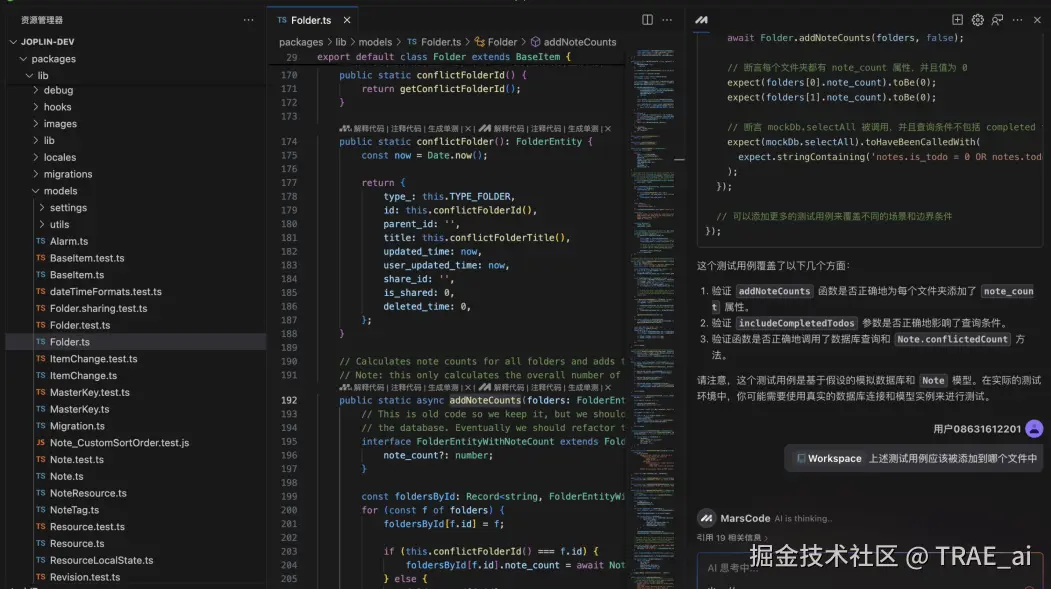Click the TS icon beside Revision.test.ts
Screen dimensions: 1051x589
[41, 577]
